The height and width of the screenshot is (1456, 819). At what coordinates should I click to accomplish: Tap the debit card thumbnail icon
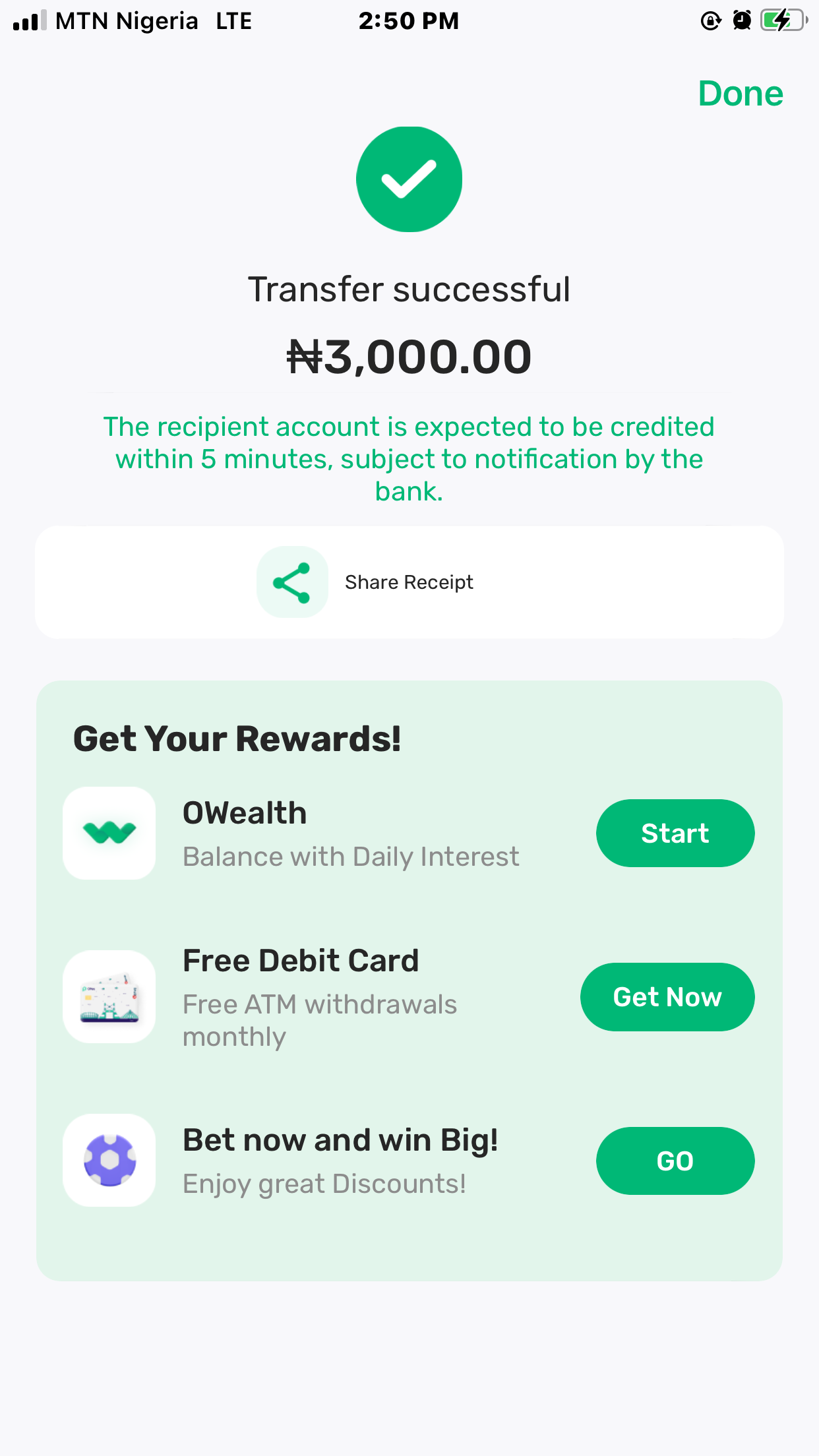pyautogui.click(x=109, y=996)
